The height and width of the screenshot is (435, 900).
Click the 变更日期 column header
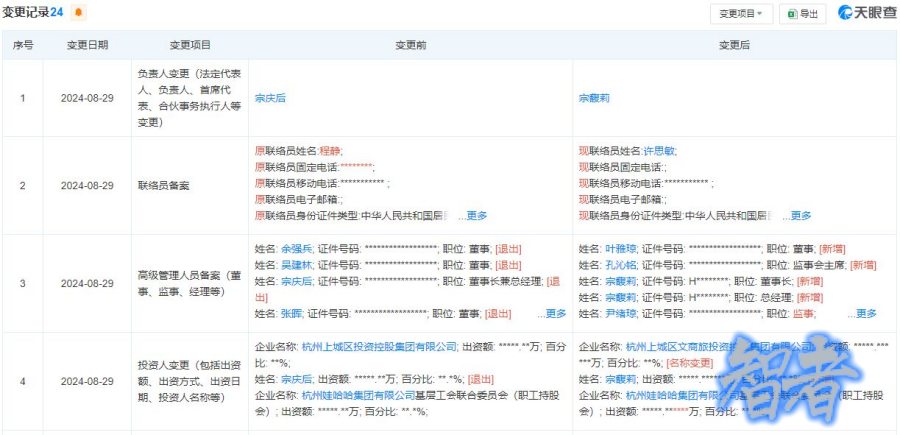87,45
